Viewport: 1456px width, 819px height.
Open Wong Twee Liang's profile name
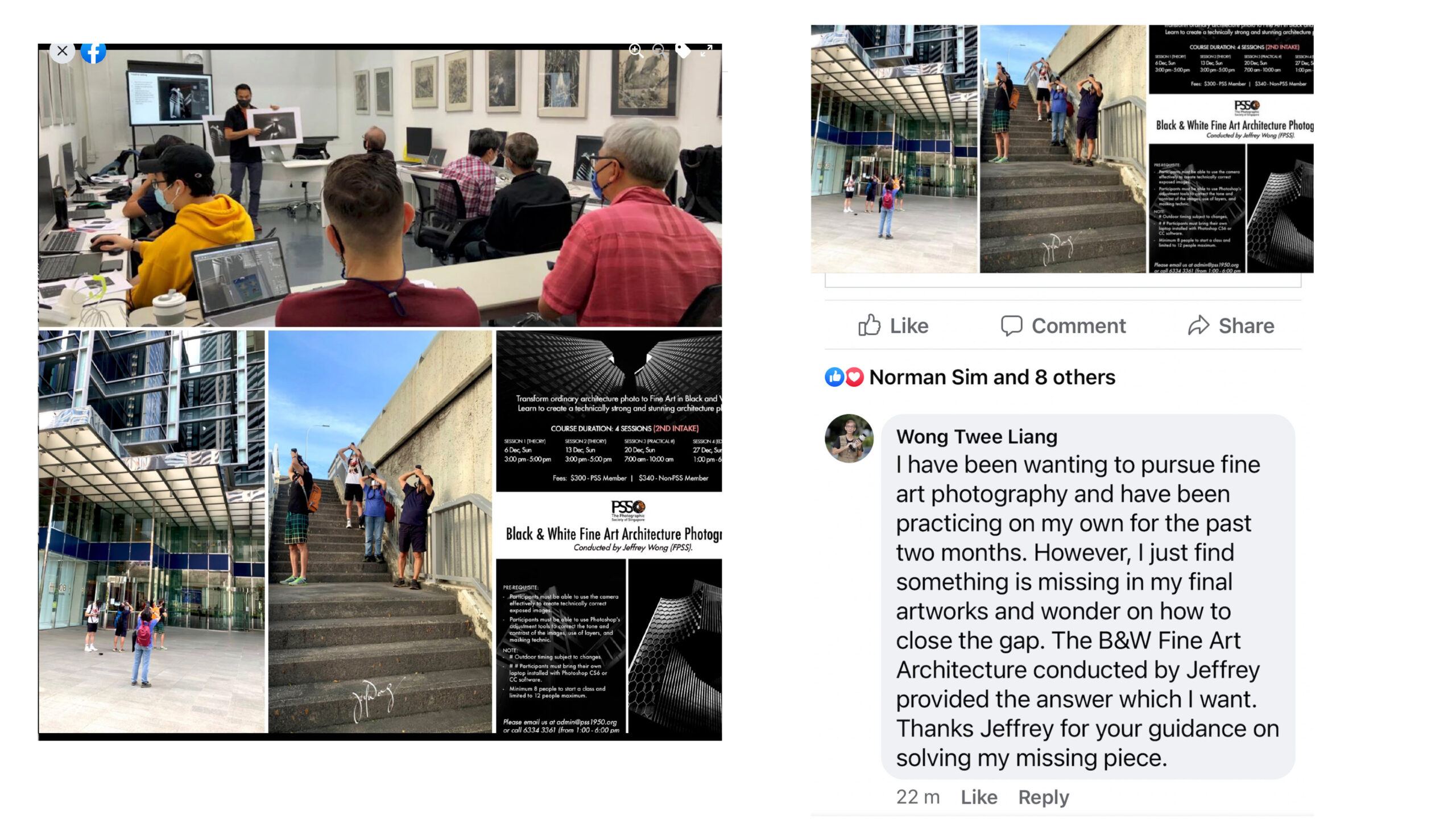977,436
